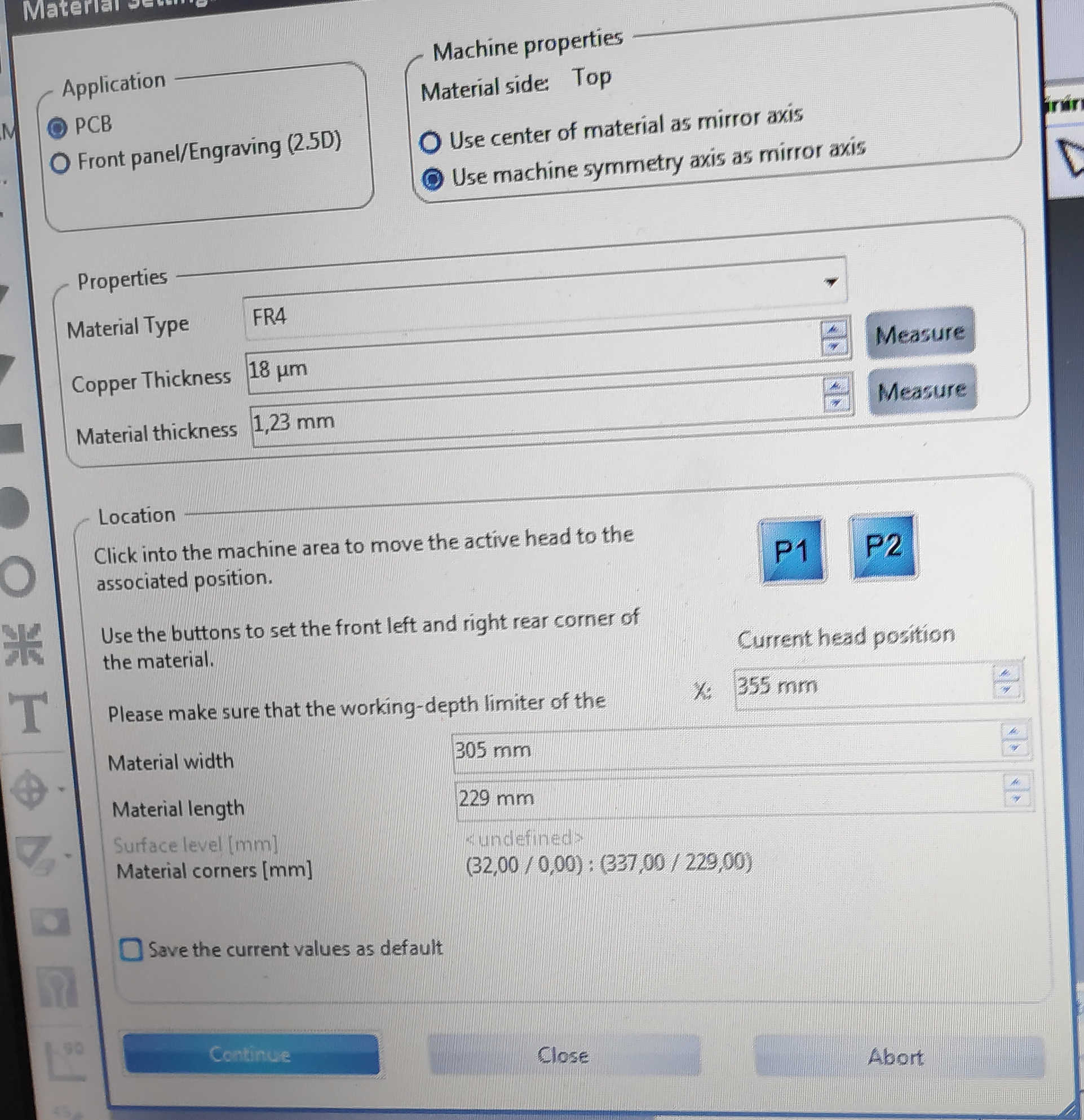Open the Material Type dropdown arrow

tap(830, 282)
